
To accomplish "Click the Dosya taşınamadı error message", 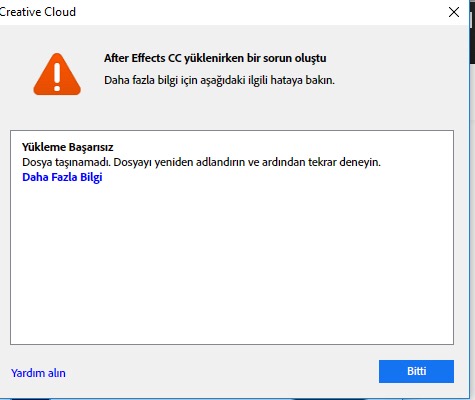I will click(x=201, y=162).
